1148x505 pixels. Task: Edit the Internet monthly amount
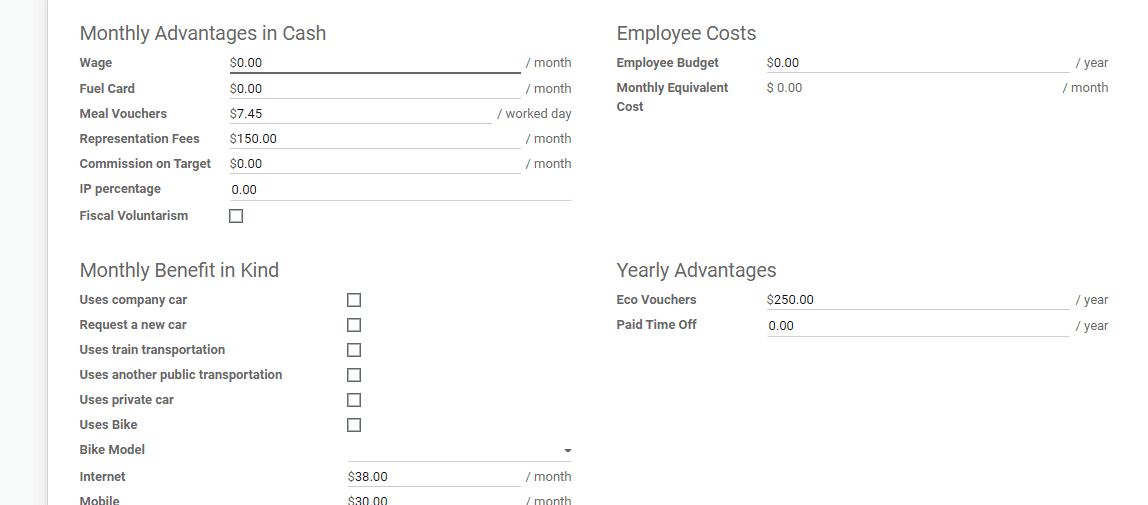[434, 476]
